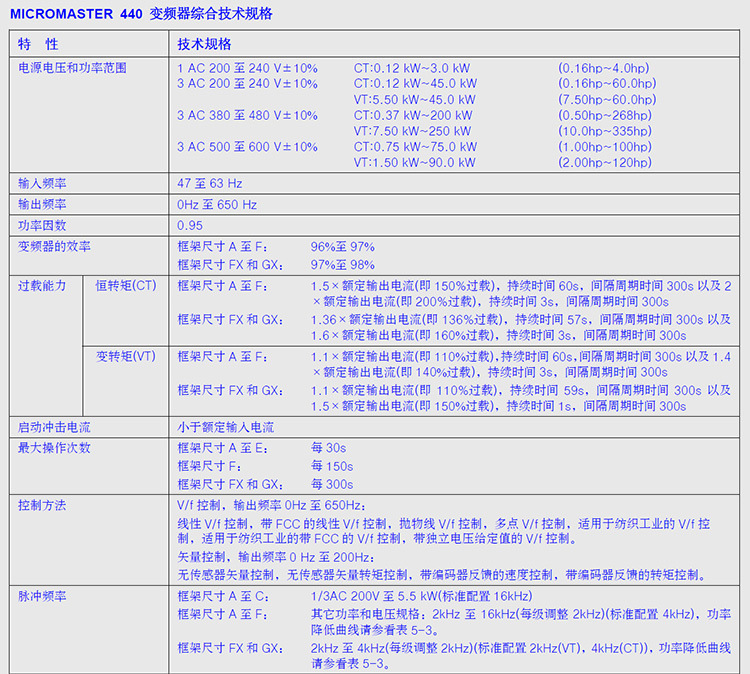Click the '恒转矩(CT)' sub-label
Viewport: 750px width, 674px height.
point(126,286)
